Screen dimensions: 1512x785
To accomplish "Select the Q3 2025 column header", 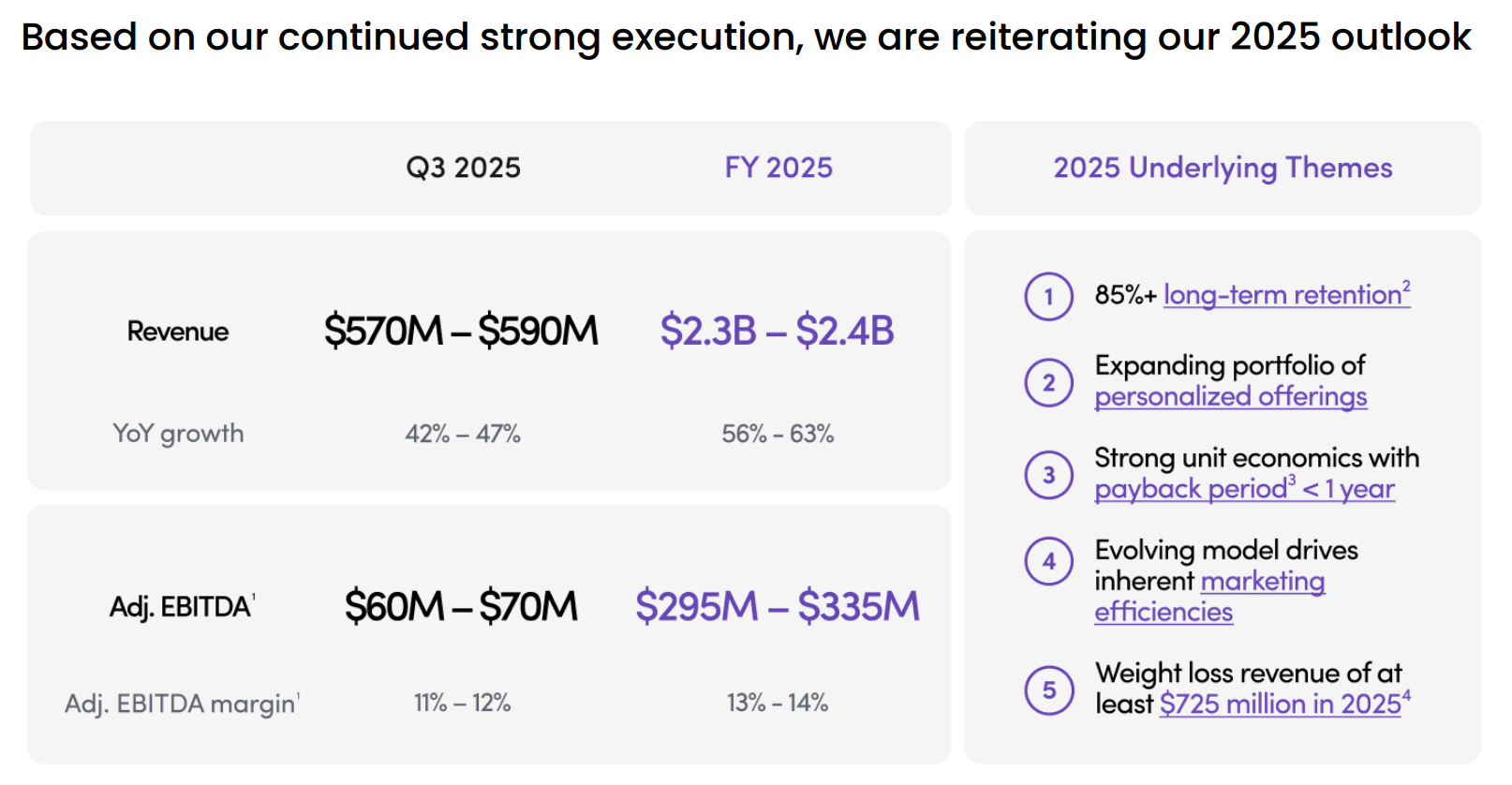I will click(x=463, y=168).
